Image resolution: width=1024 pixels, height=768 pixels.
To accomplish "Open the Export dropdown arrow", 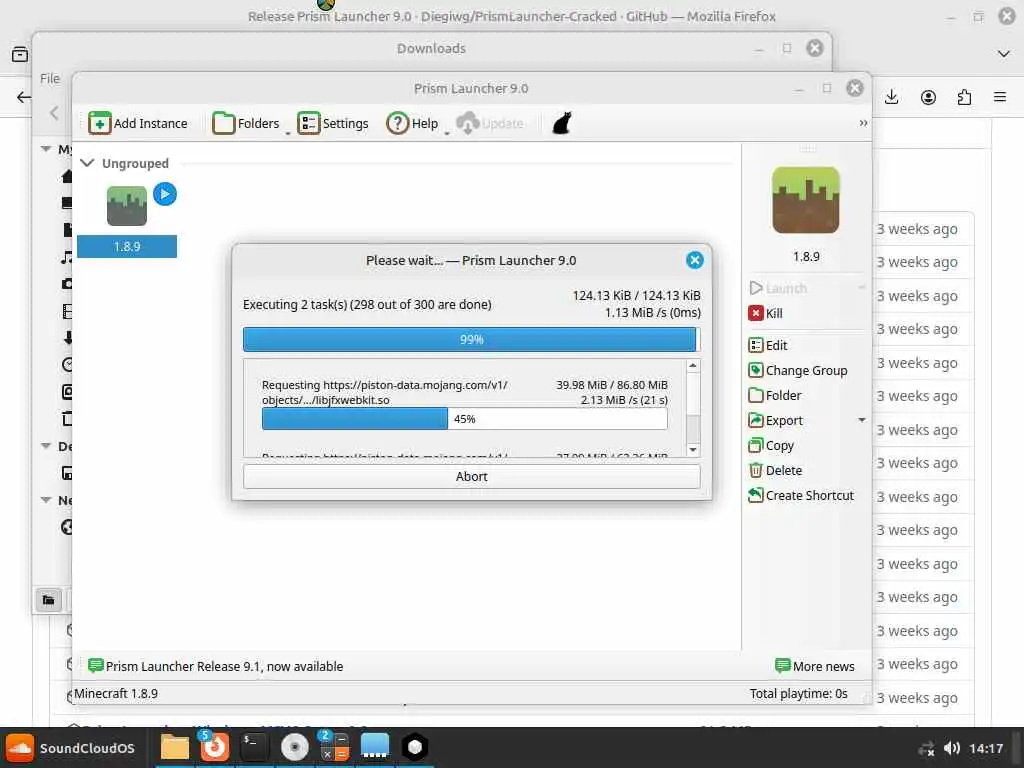I will coord(861,421).
